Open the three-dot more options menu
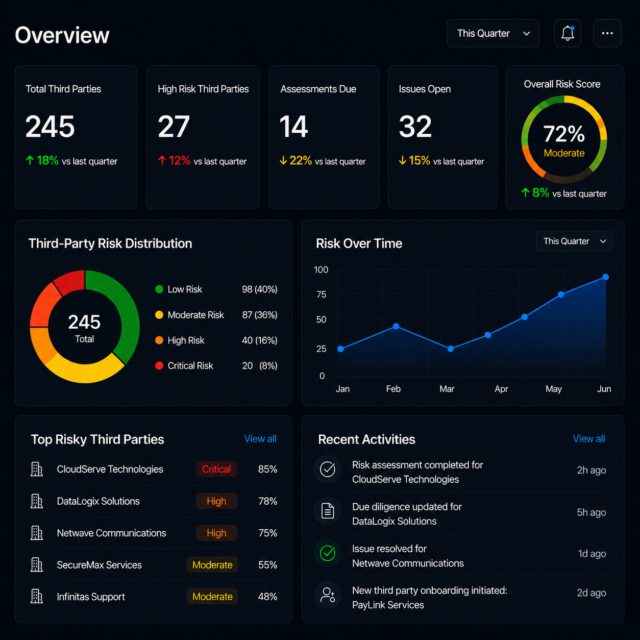This screenshot has height=640, width=640. [607, 33]
